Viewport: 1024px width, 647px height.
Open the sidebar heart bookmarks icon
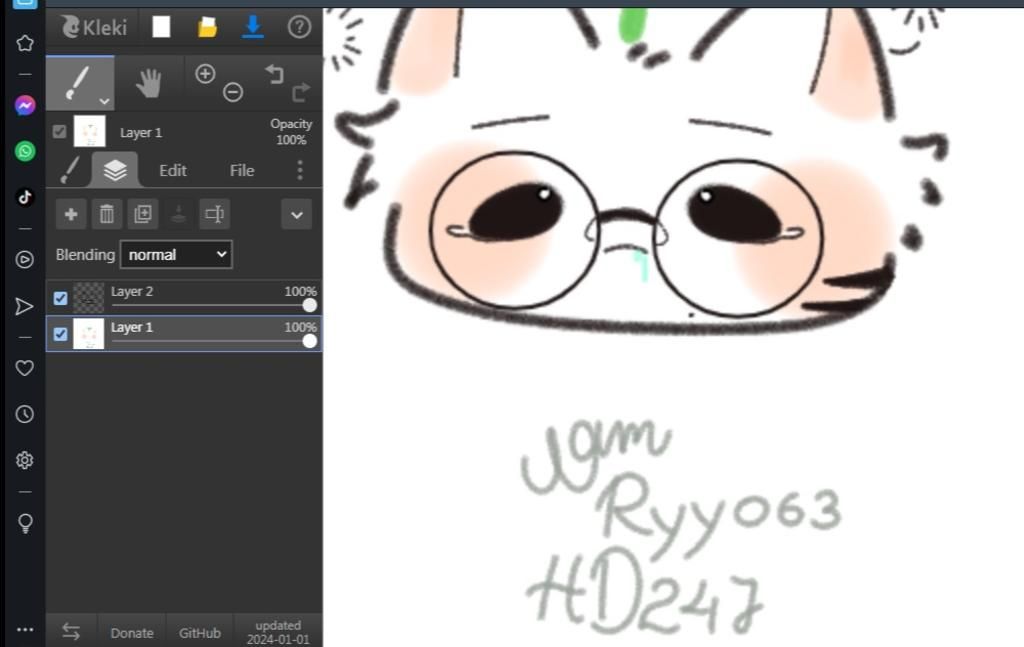25,368
